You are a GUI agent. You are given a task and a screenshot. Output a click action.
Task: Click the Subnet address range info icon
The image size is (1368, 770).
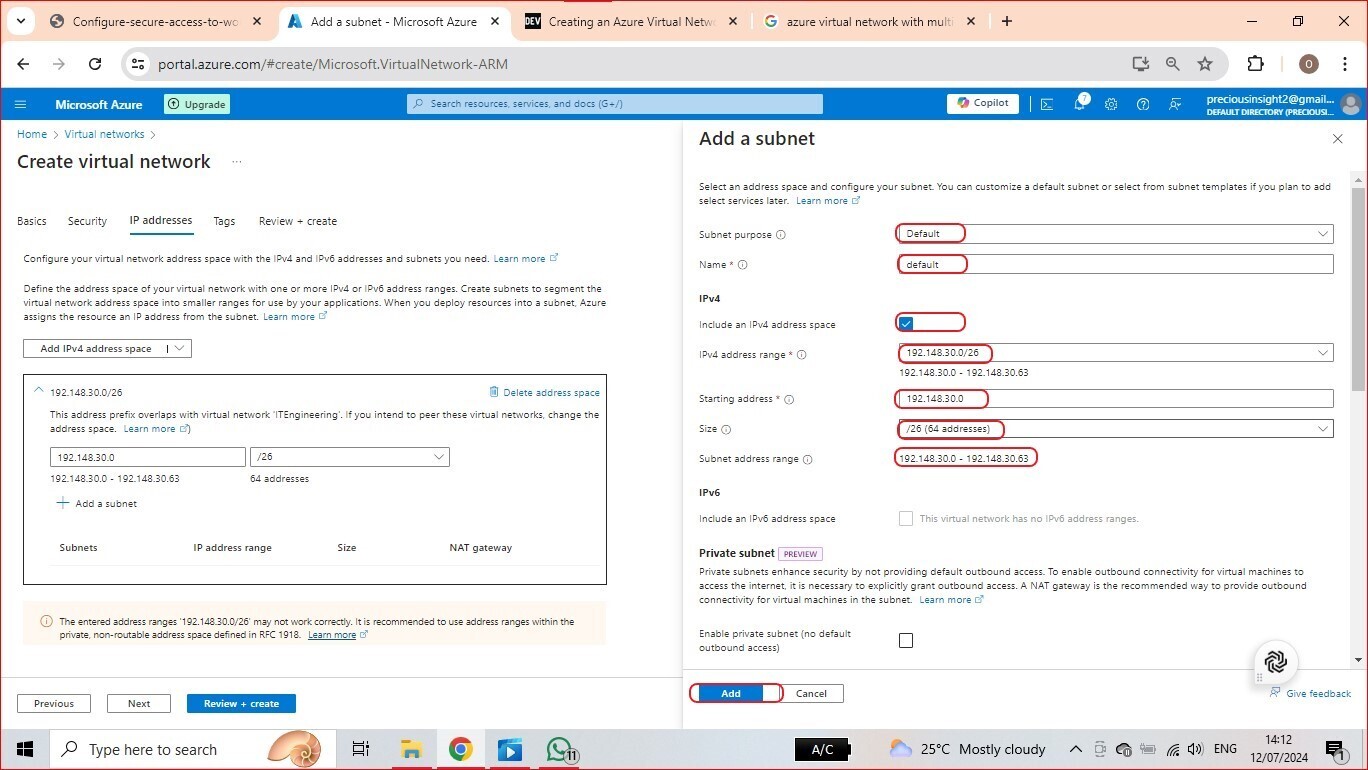[x=807, y=460]
